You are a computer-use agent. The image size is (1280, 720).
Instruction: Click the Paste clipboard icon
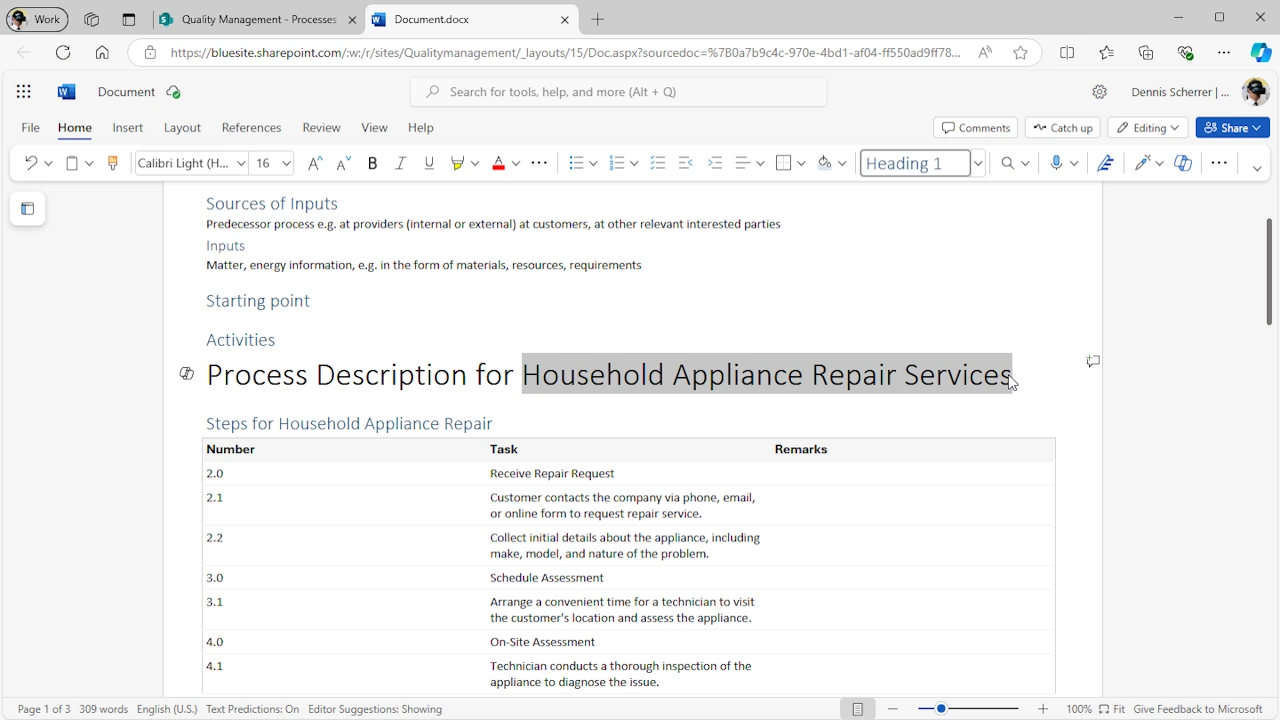click(72, 163)
